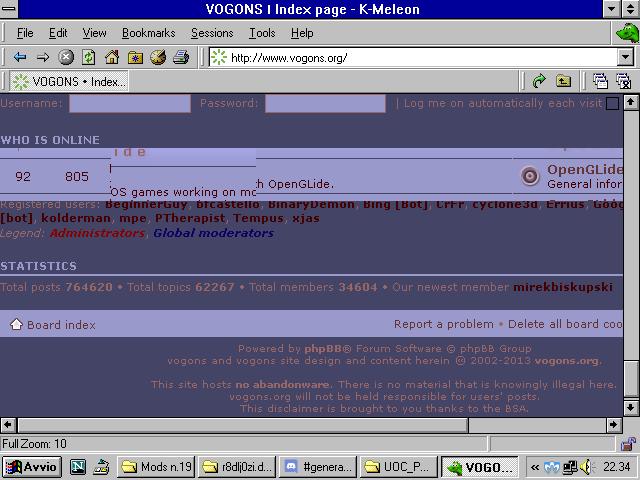The width and height of the screenshot is (640, 480).
Task: Open Netscape from the quick launch N icon
Action: [x=78, y=467]
